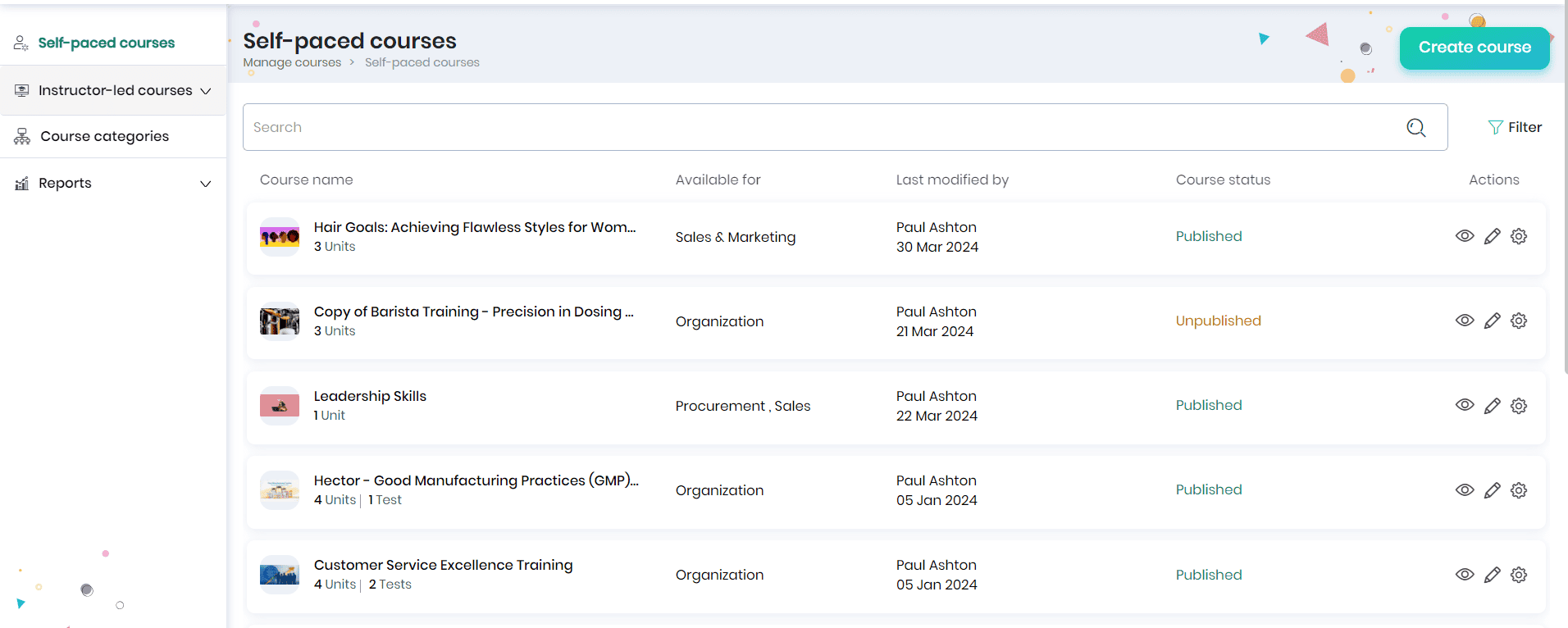Click the Create course button
Screen dimensions: 1568x628
click(1474, 48)
